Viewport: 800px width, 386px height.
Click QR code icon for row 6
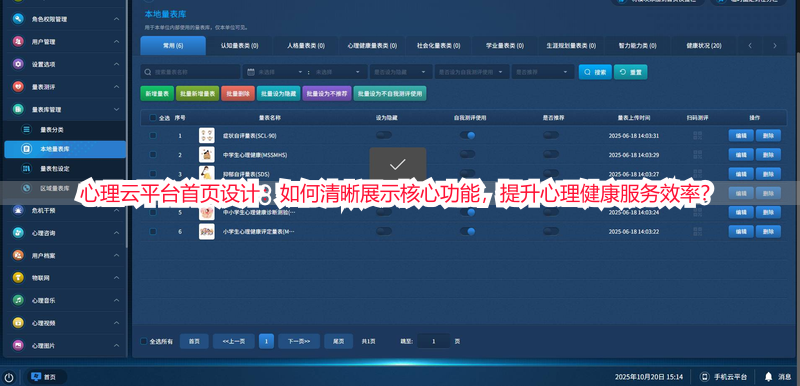(x=697, y=231)
